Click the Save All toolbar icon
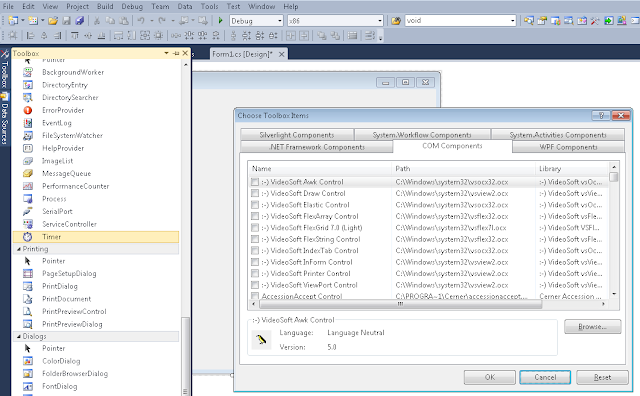The image size is (640, 396). pyautogui.click(x=80, y=20)
